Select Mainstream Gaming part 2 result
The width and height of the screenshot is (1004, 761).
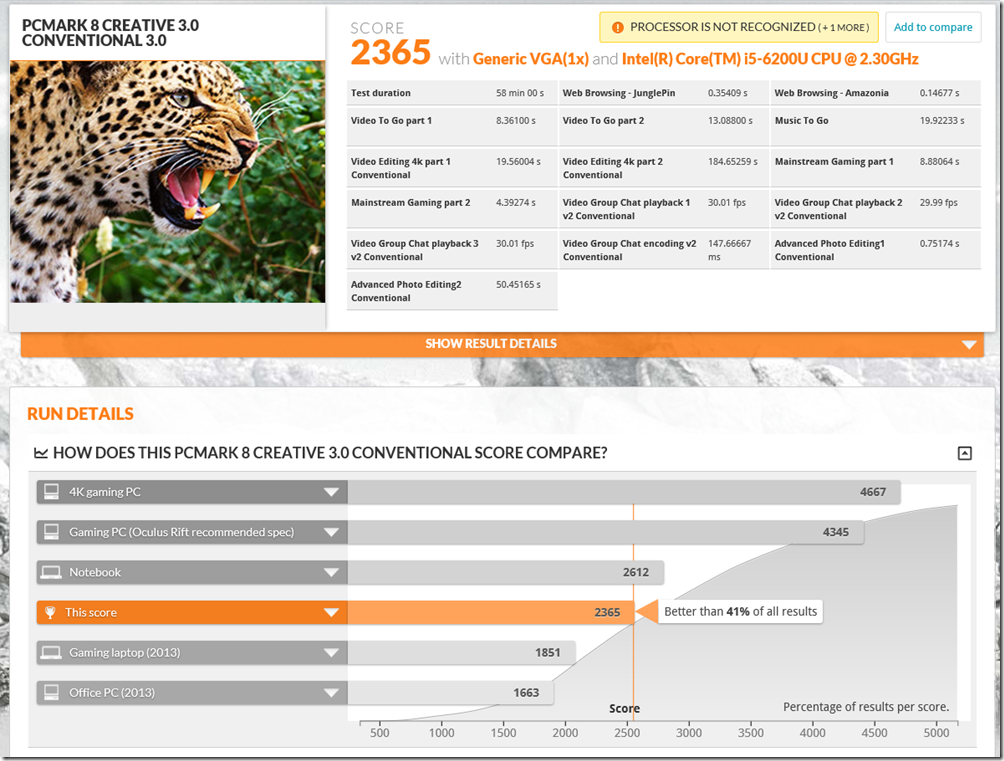(x=452, y=209)
